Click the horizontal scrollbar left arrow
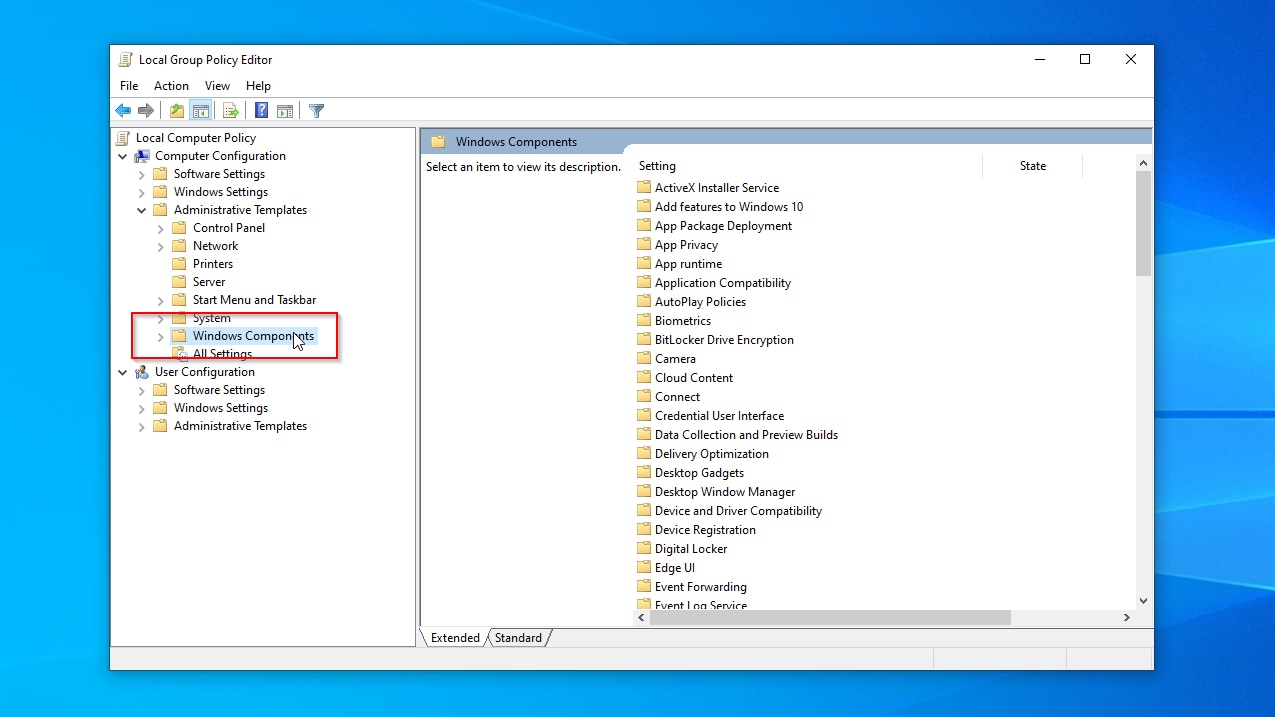This screenshot has height=717, width=1275. (642, 618)
